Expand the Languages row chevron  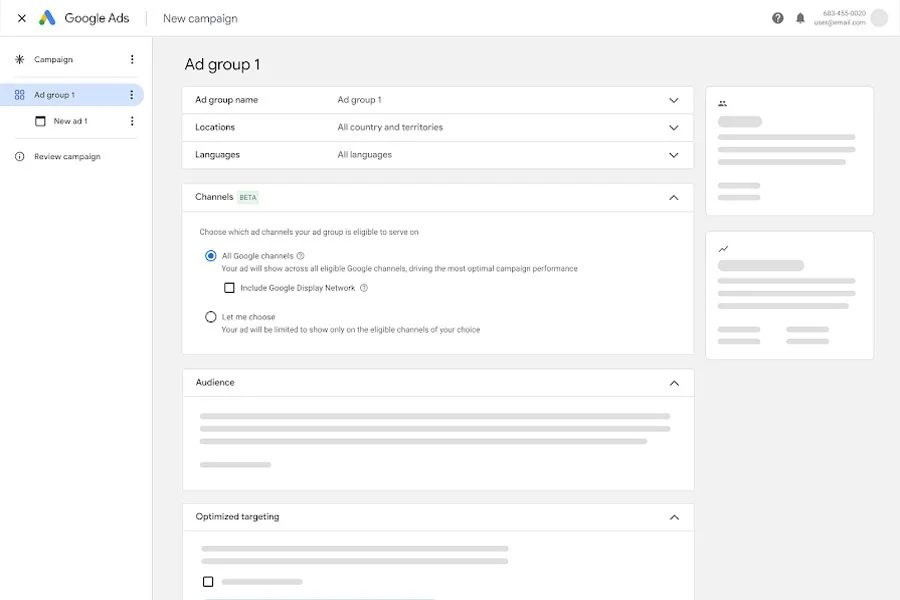[674, 155]
